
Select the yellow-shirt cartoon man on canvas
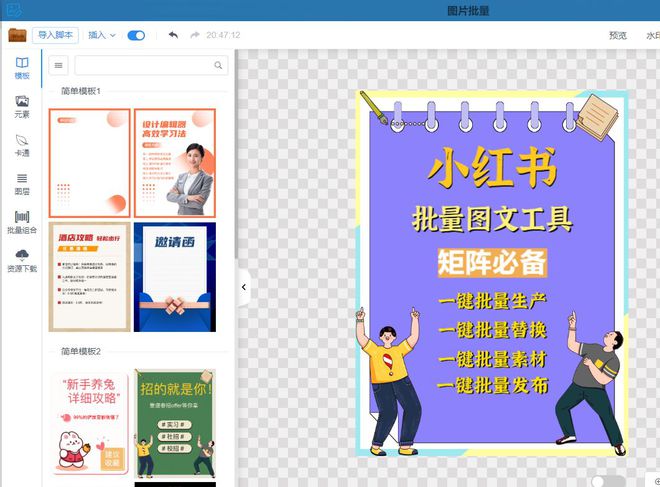click(x=387, y=381)
